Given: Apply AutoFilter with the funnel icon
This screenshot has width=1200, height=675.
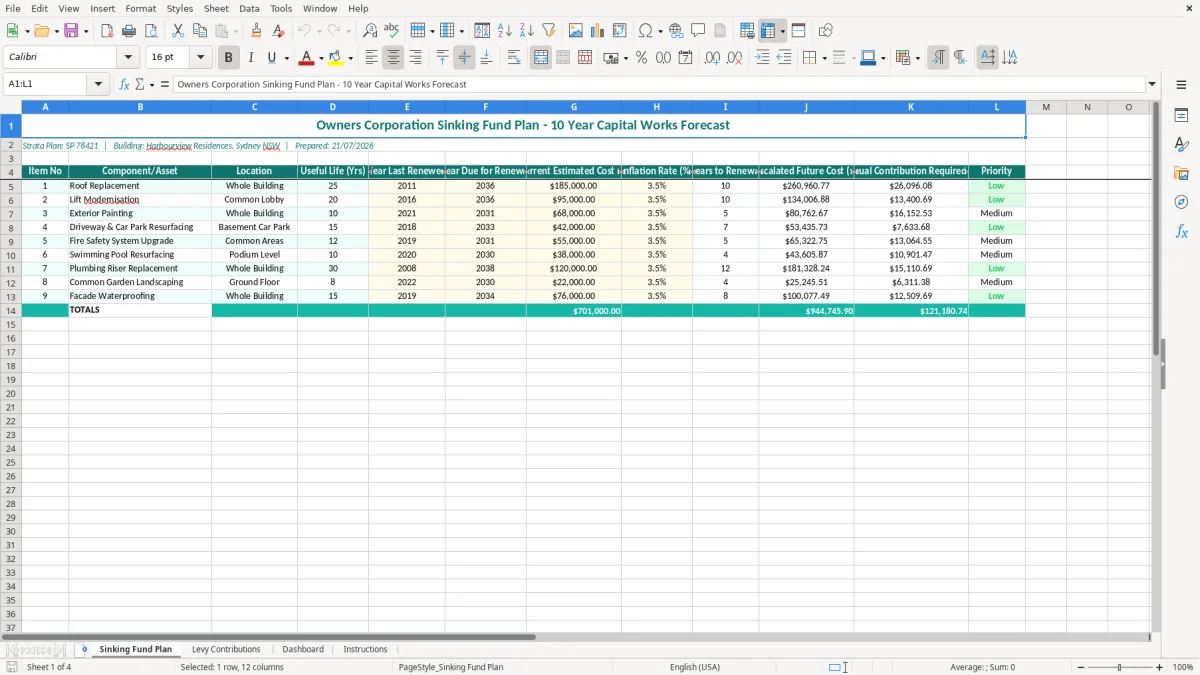Looking at the screenshot, I should (x=549, y=31).
